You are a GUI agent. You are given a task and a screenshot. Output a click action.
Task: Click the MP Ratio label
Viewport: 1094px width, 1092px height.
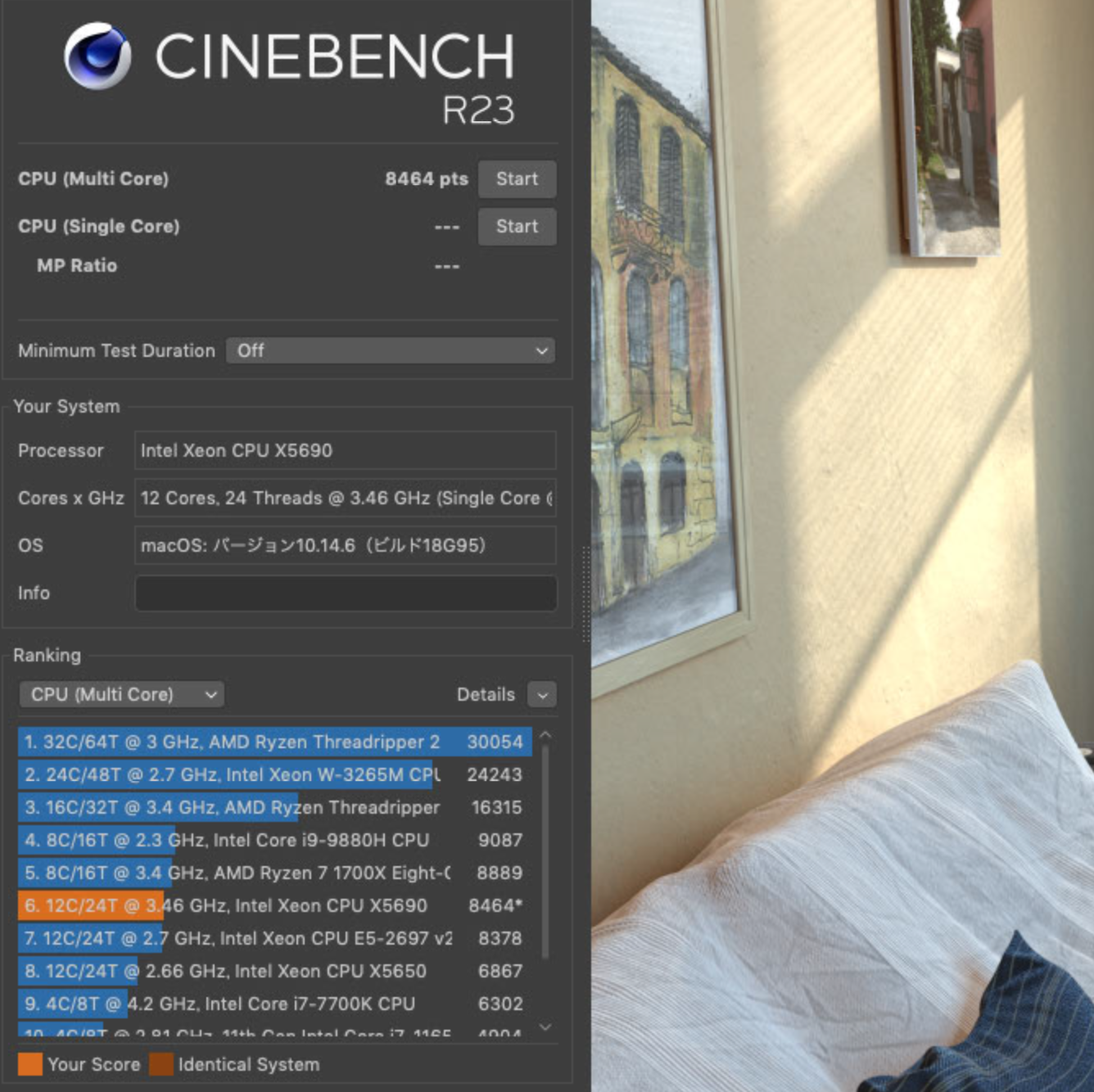click(x=77, y=265)
